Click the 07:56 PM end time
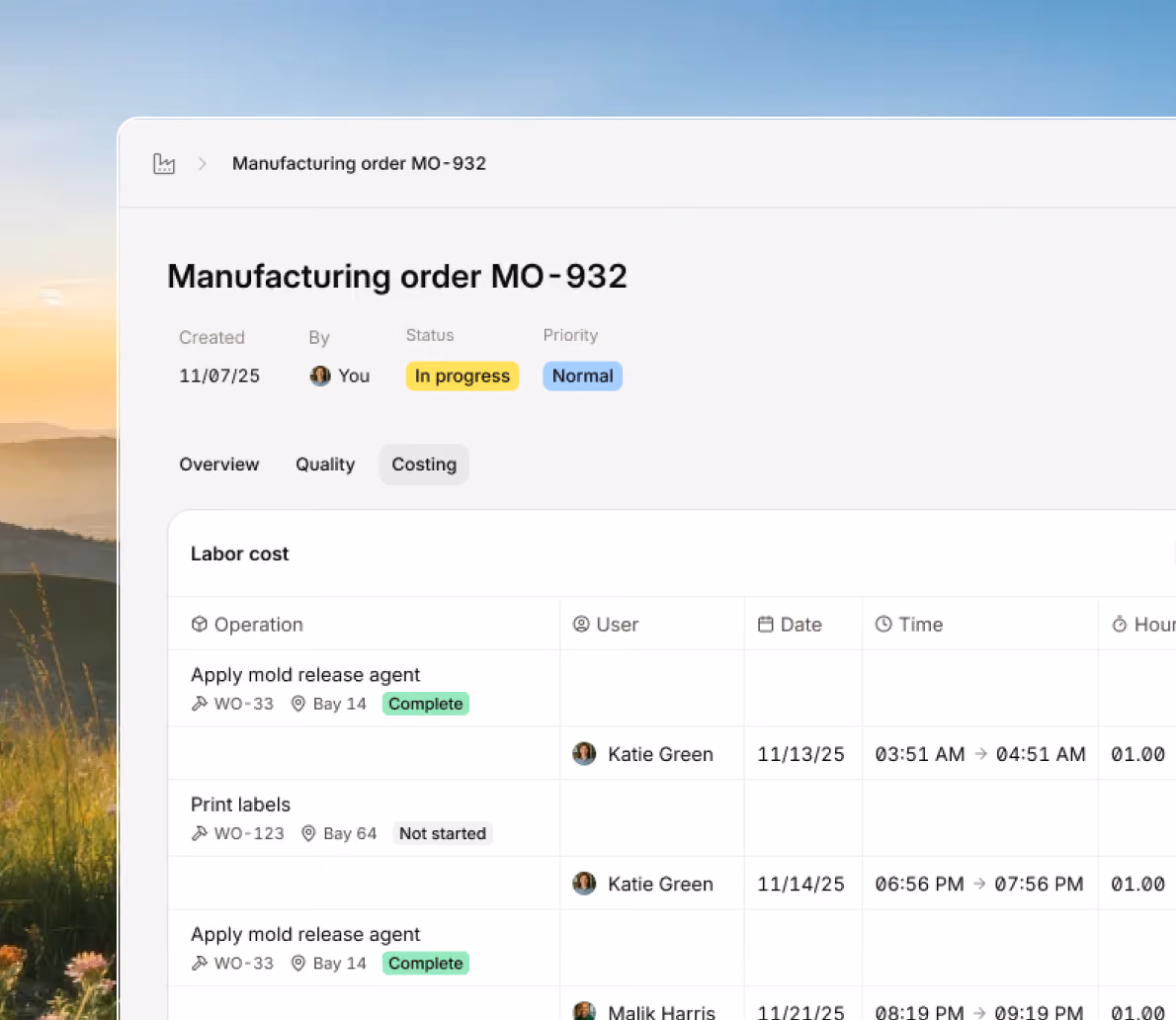Viewport: 1176px width, 1020px height. pyautogui.click(x=1039, y=885)
